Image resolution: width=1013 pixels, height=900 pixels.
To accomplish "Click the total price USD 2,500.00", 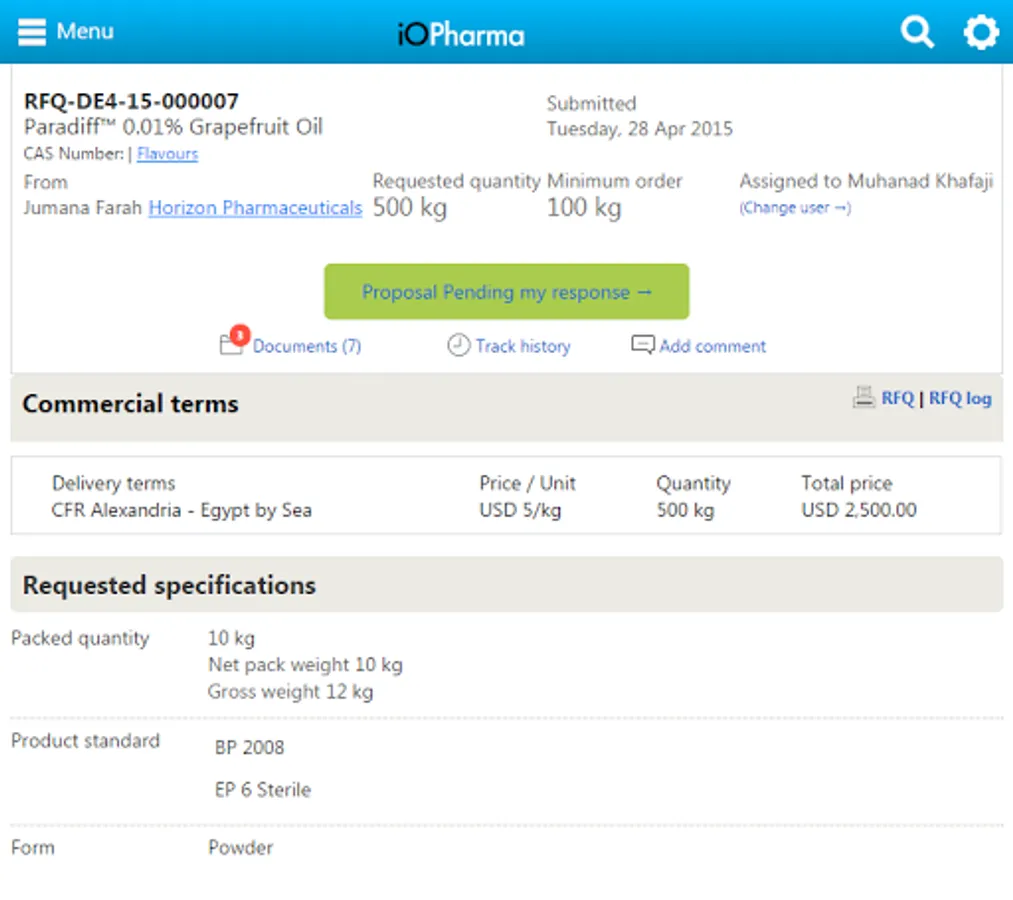I will tap(859, 510).
